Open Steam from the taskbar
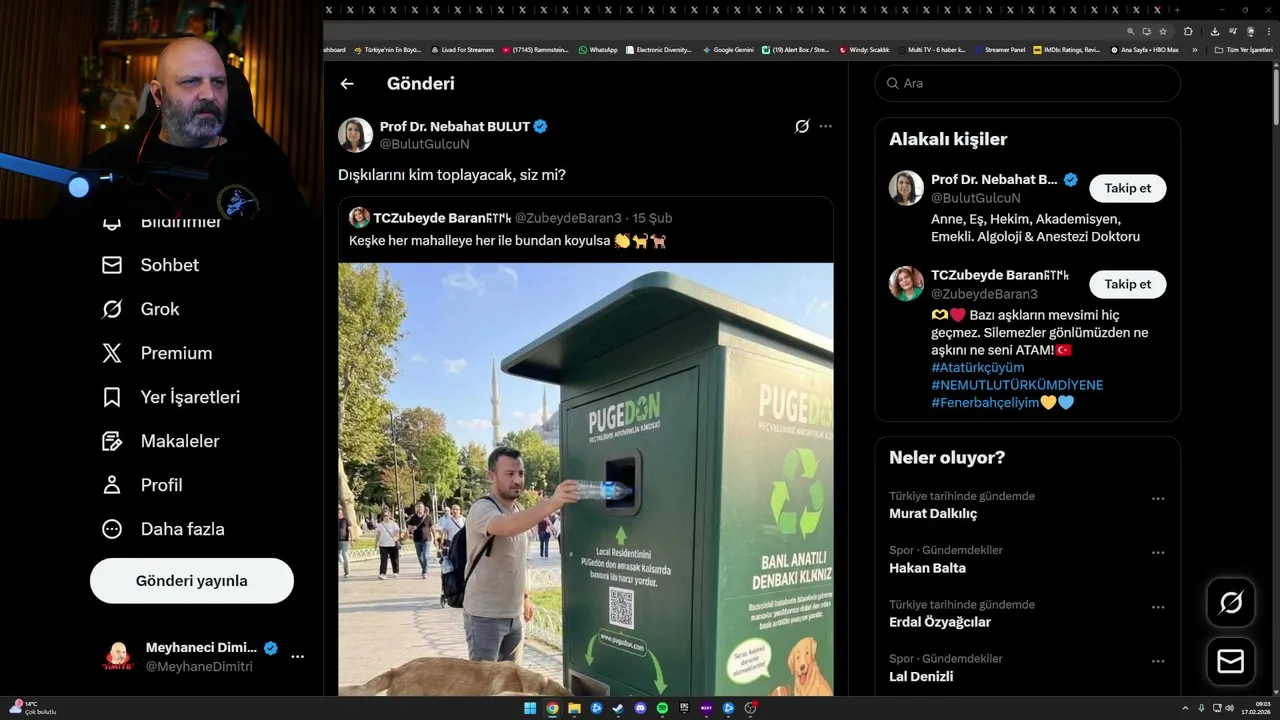The image size is (1280, 720). click(x=618, y=708)
